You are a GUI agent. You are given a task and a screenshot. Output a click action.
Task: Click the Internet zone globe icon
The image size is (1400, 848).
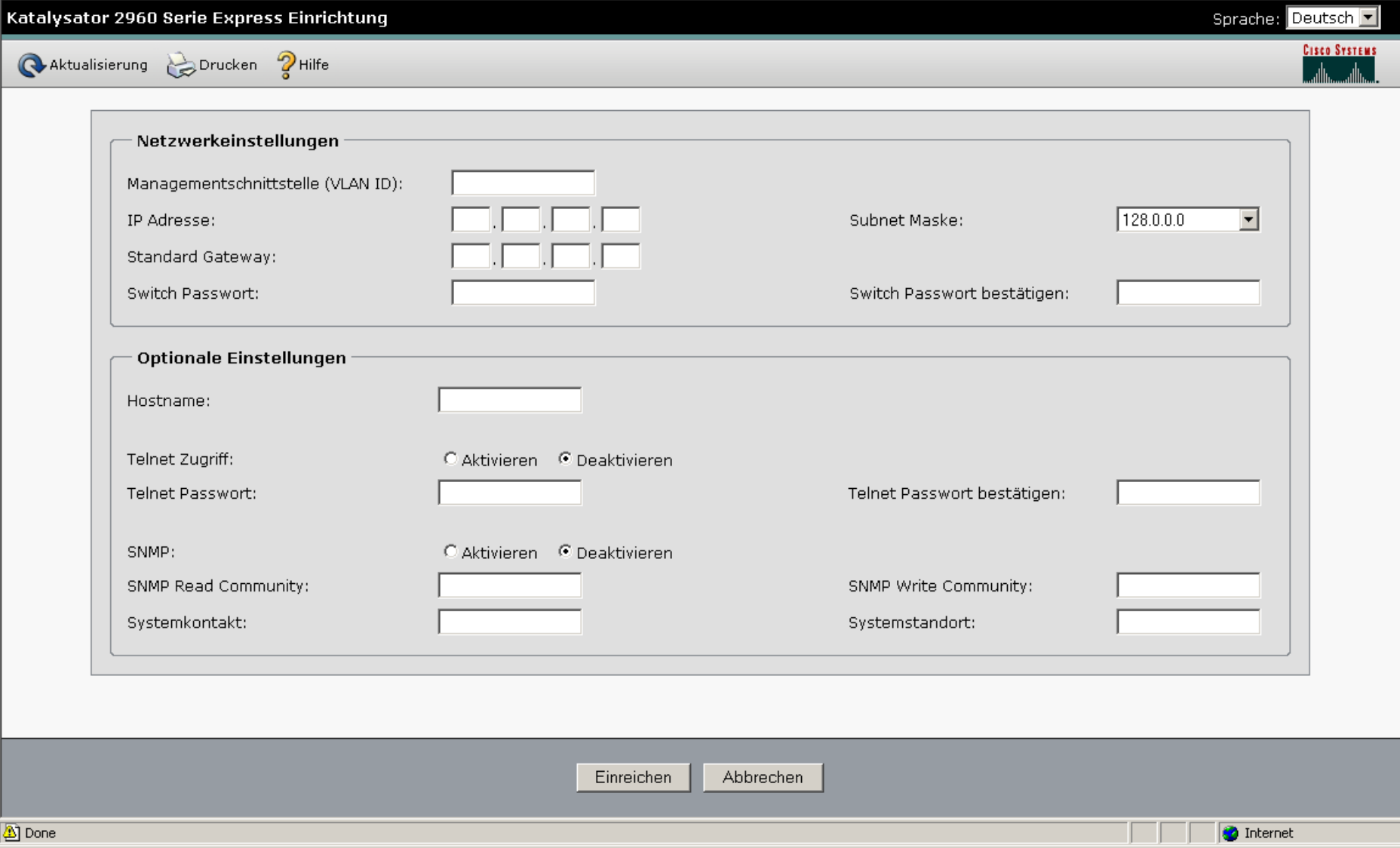1230,833
